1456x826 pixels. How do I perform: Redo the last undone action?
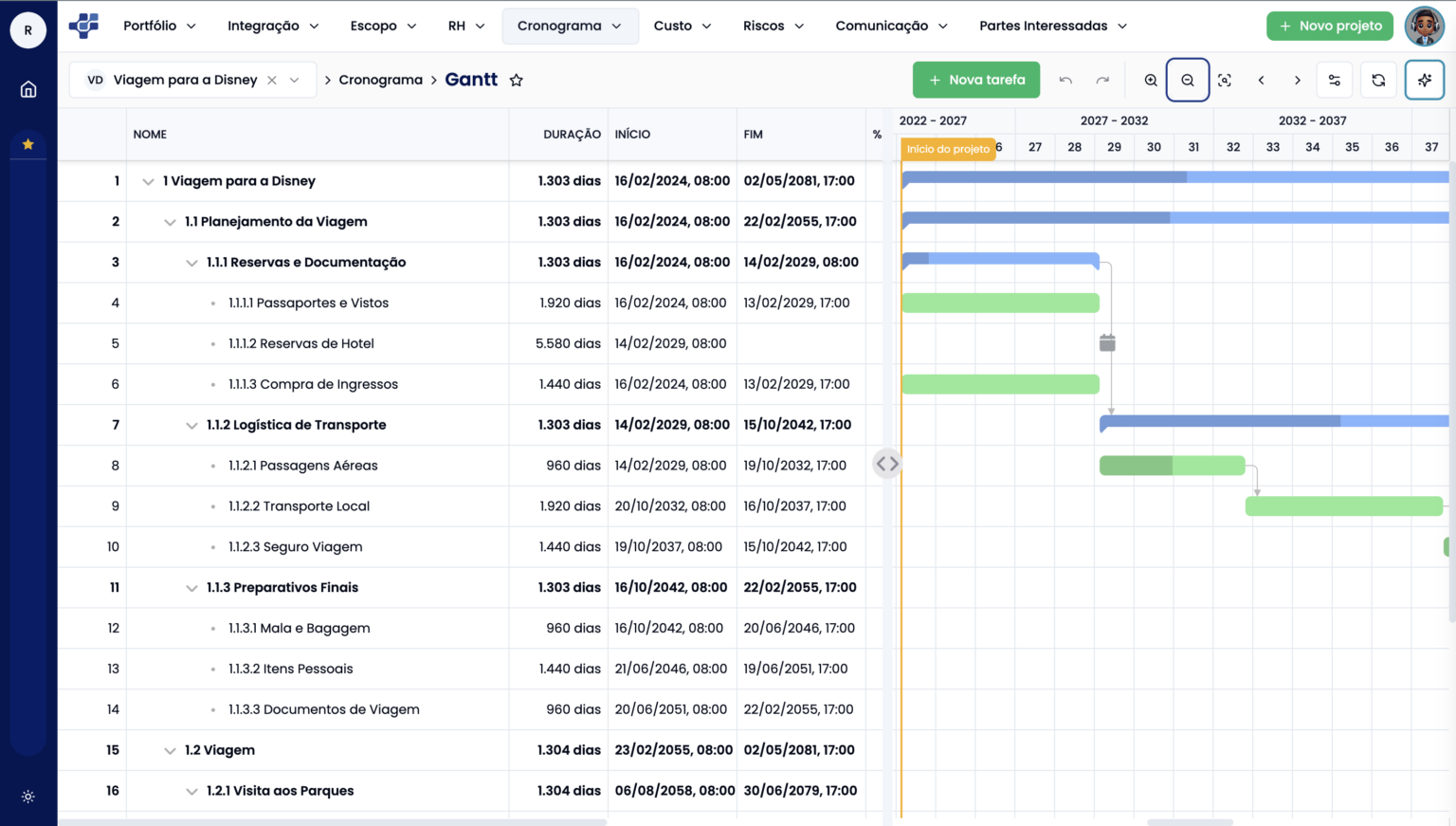1101,80
